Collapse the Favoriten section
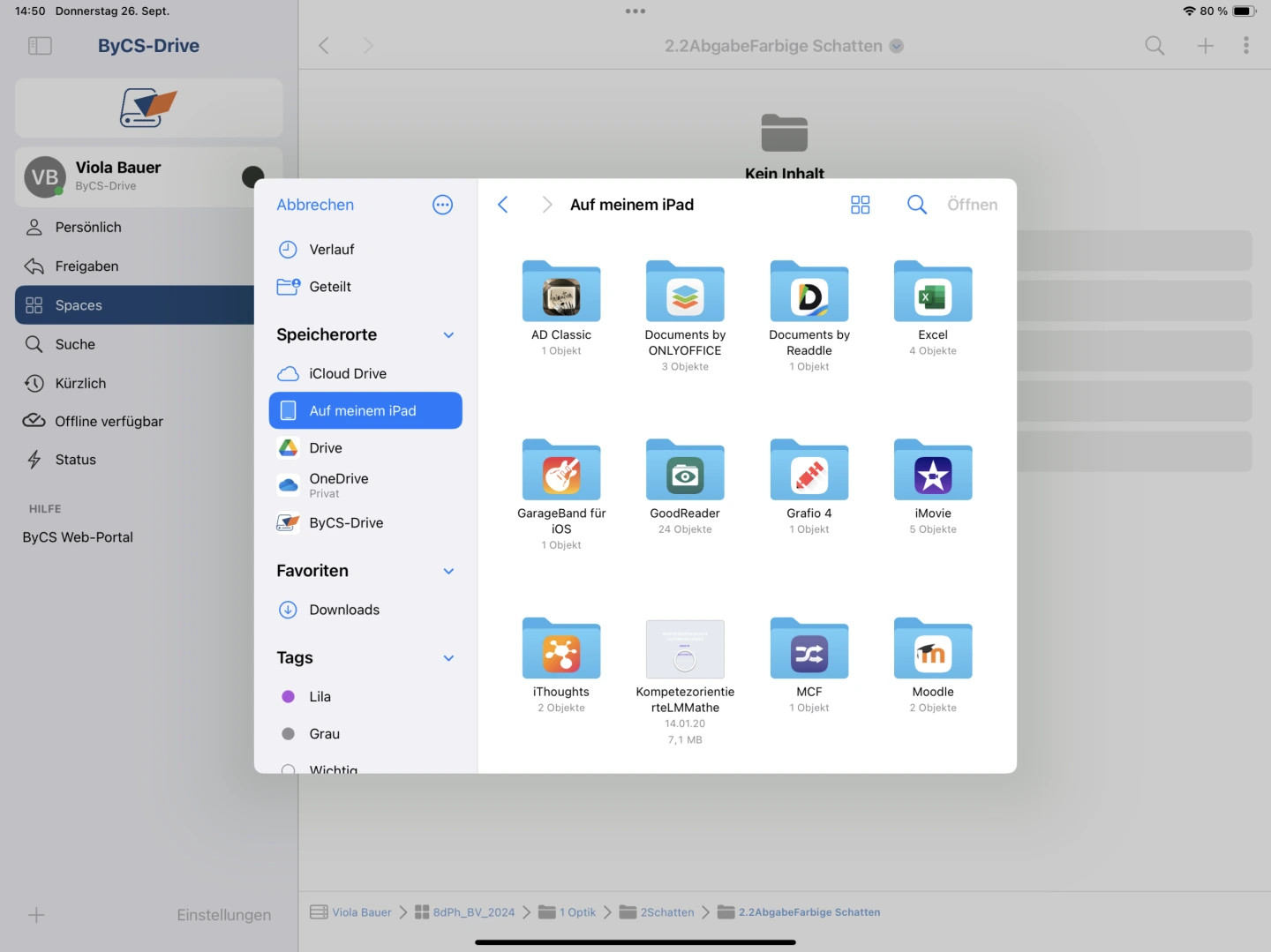Image resolution: width=1271 pixels, height=952 pixels. coord(448,572)
